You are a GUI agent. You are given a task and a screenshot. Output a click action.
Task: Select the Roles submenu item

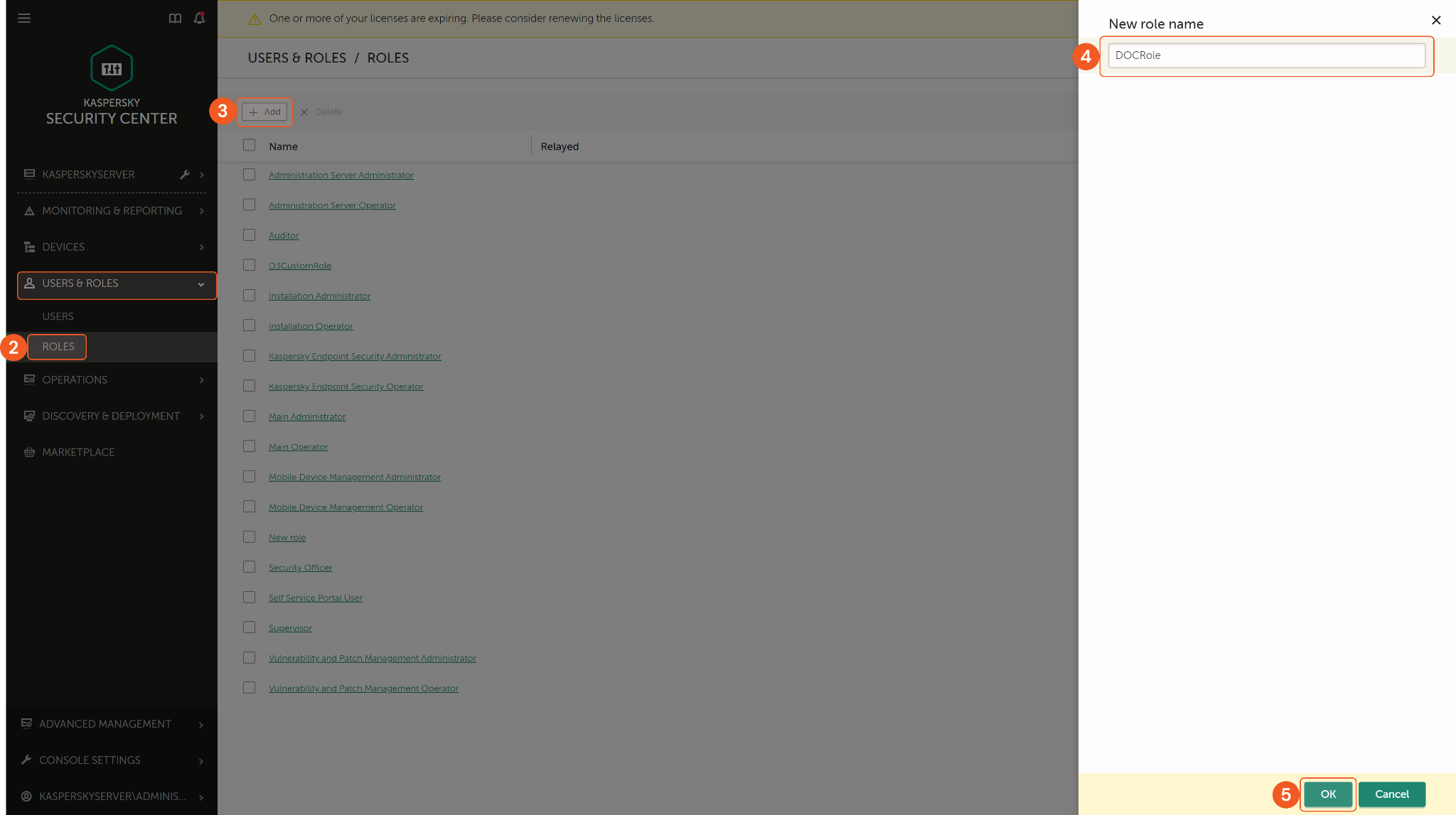58,347
